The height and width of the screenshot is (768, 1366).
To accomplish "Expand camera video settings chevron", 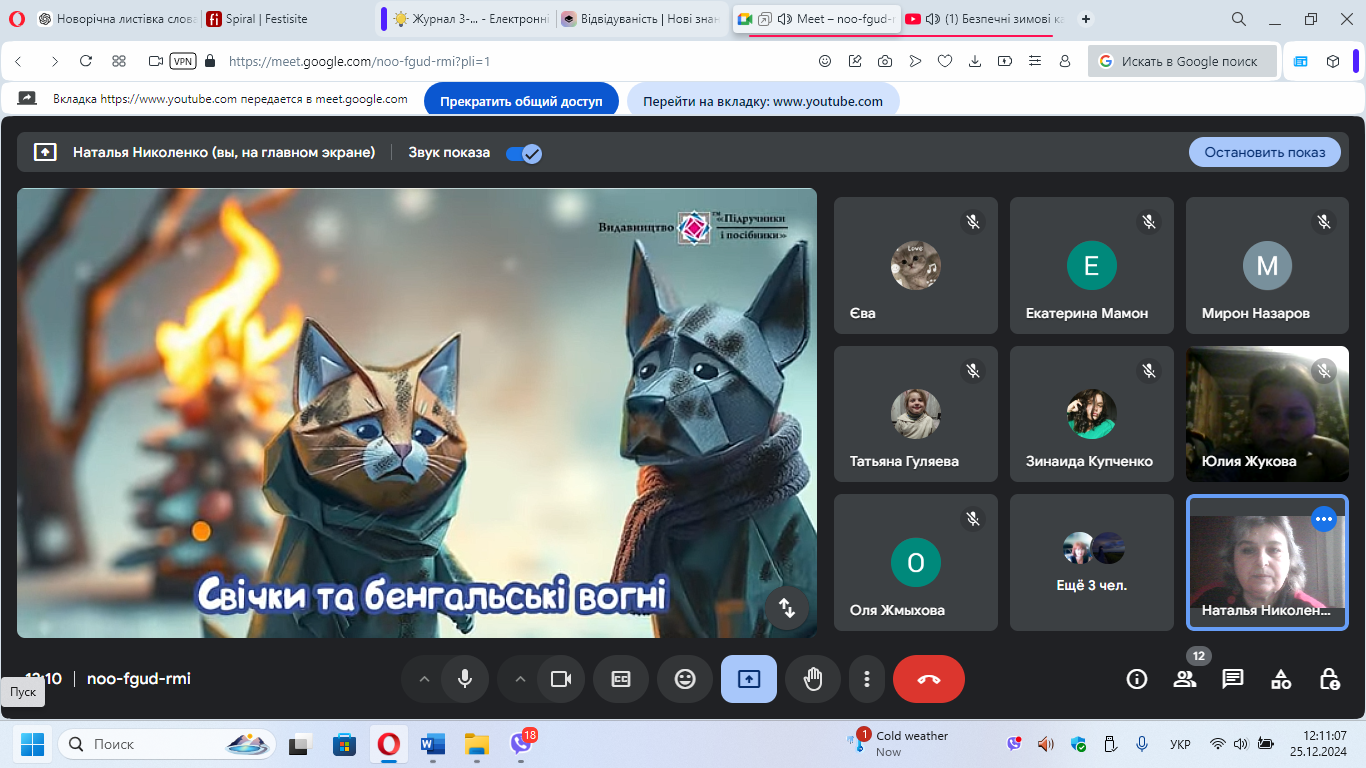I will pos(520,679).
